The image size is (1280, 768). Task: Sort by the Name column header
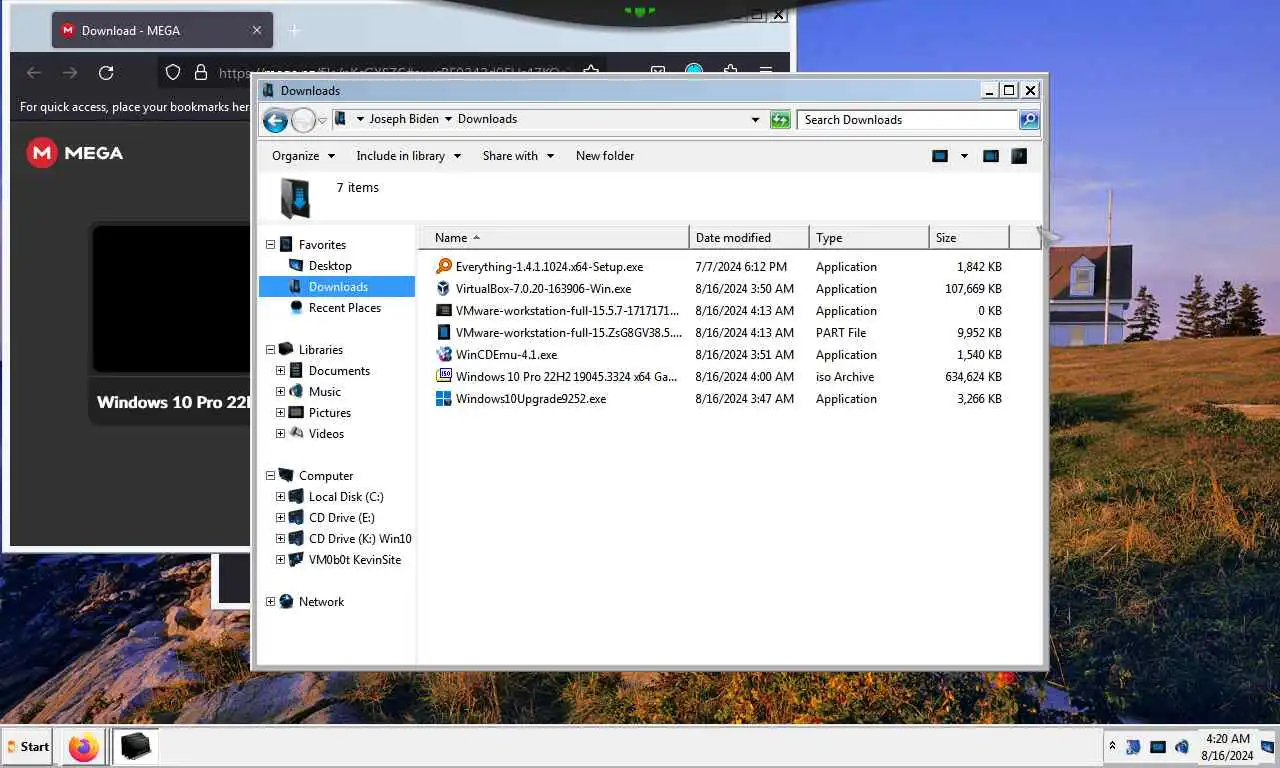click(553, 238)
